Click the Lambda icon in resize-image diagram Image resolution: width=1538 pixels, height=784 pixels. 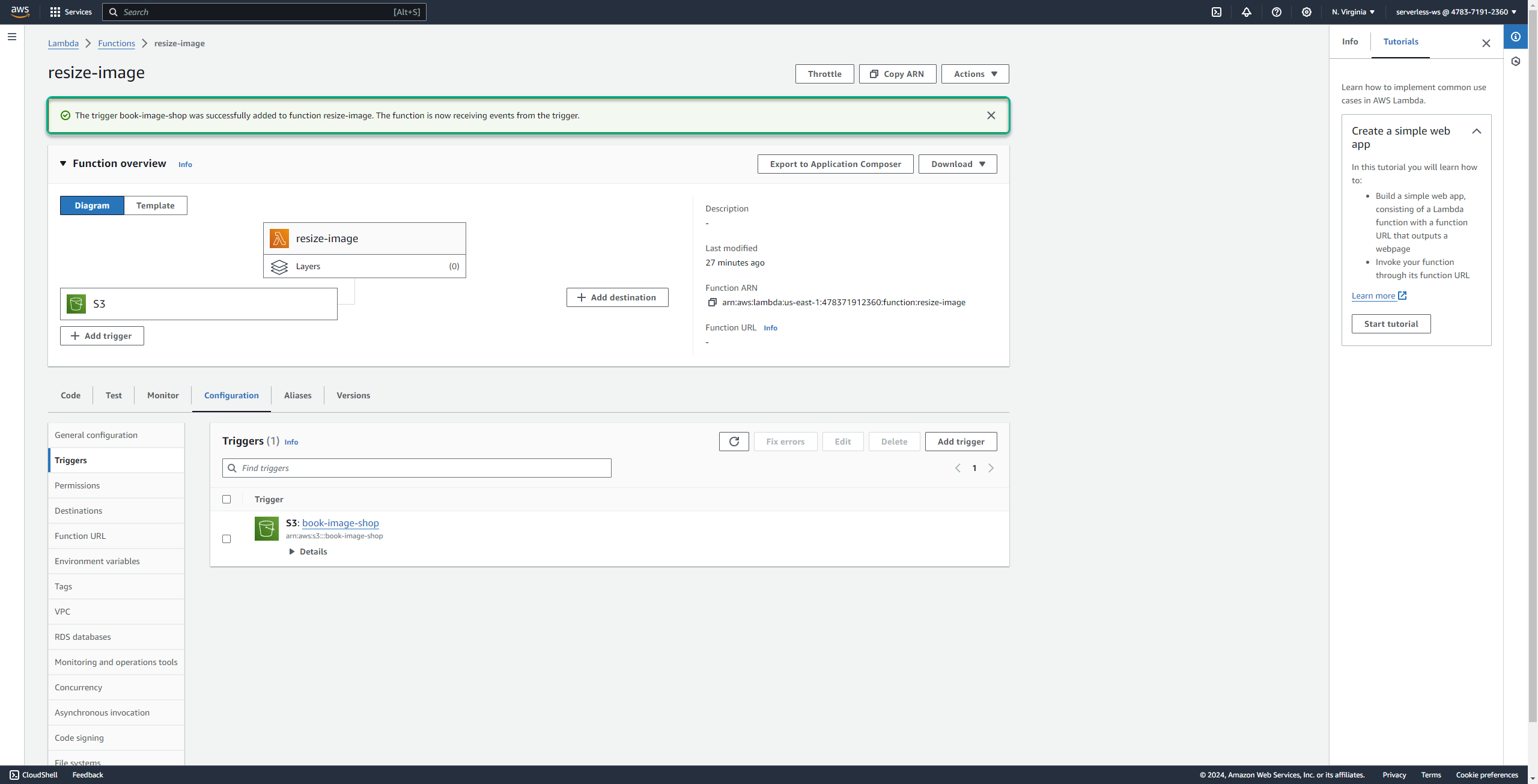click(279, 239)
